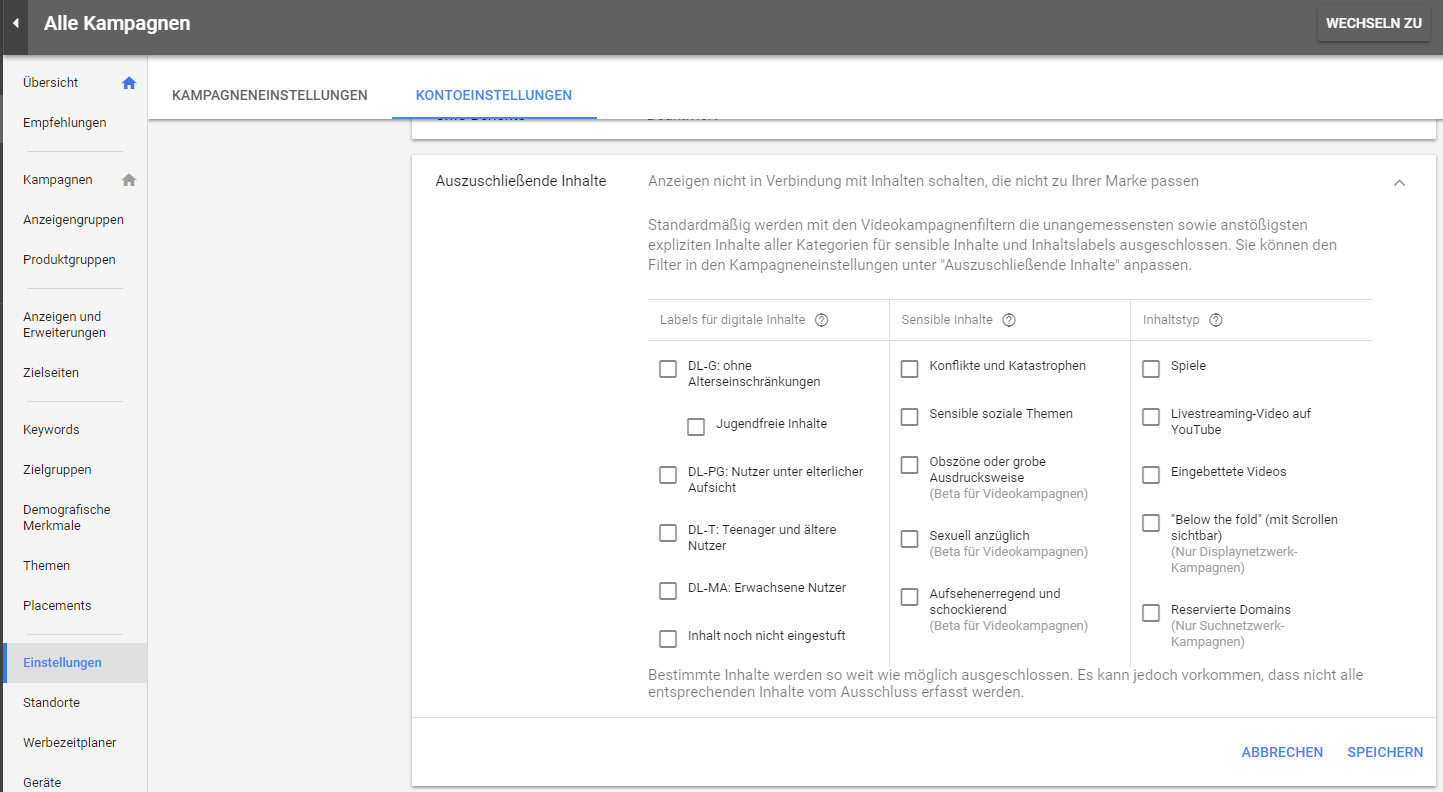The height and width of the screenshot is (792, 1443).
Task: Collapse the Auszuschließende Inhalte section chevron
Action: click(x=1399, y=182)
